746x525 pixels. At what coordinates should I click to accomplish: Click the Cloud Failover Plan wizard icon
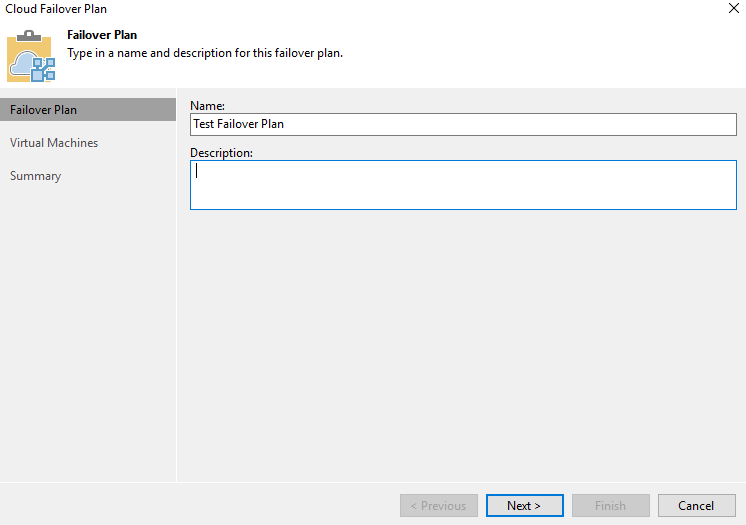point(32,55)
